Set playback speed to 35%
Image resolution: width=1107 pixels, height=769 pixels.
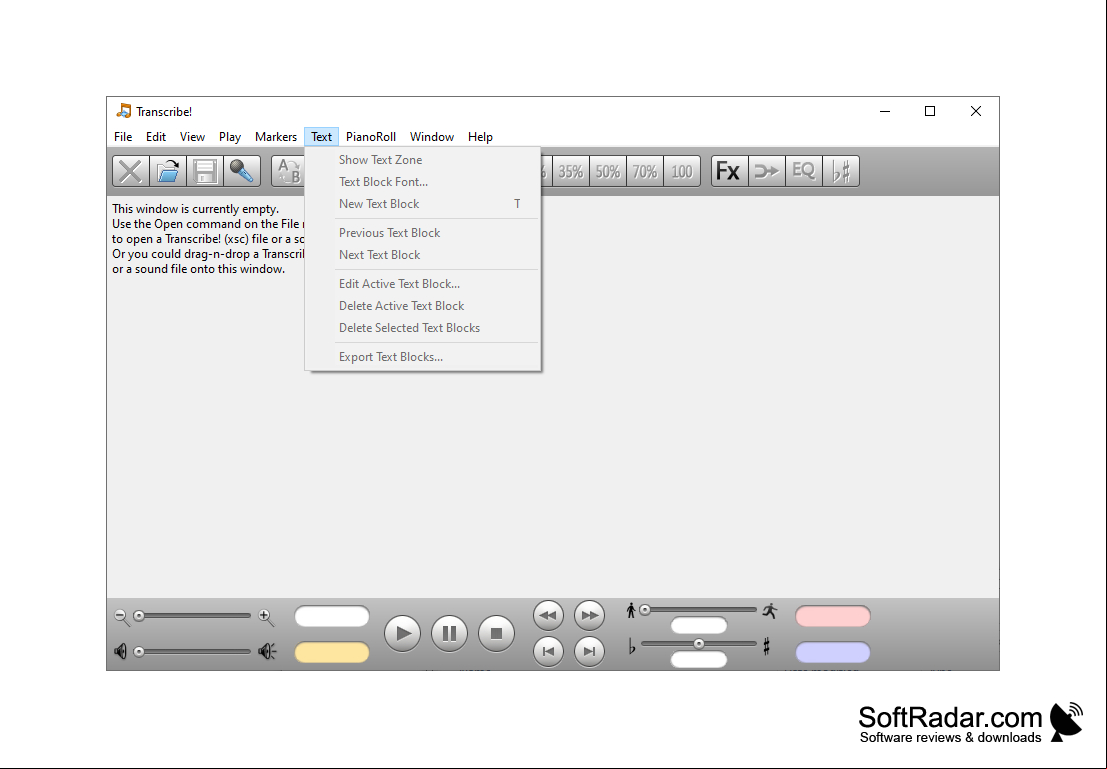click(570, 172)
